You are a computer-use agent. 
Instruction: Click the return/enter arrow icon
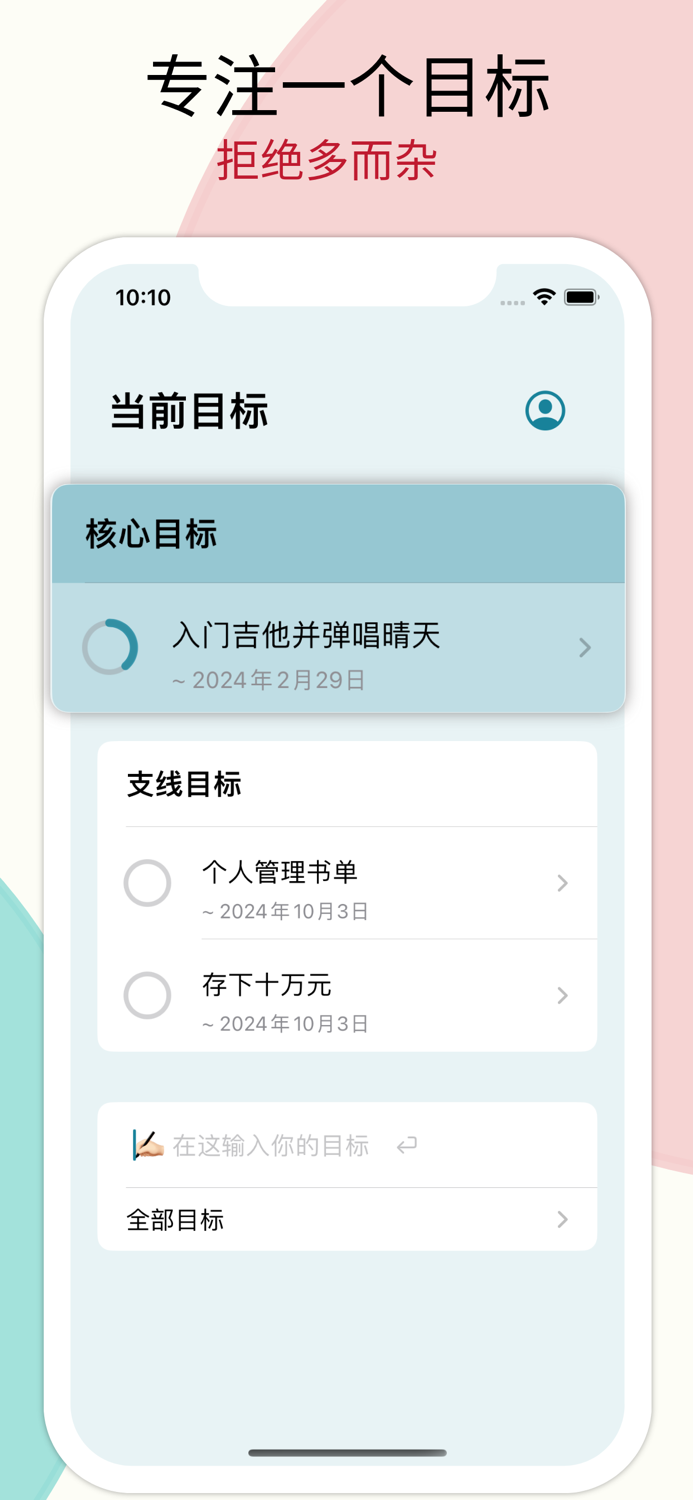408,1146
